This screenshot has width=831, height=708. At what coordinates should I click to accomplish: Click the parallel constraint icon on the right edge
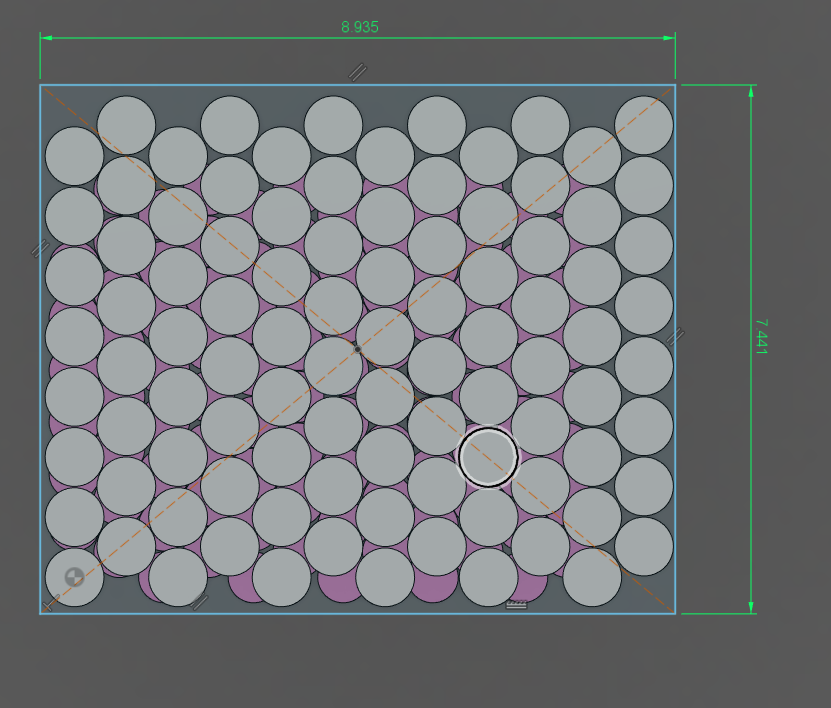675,337
